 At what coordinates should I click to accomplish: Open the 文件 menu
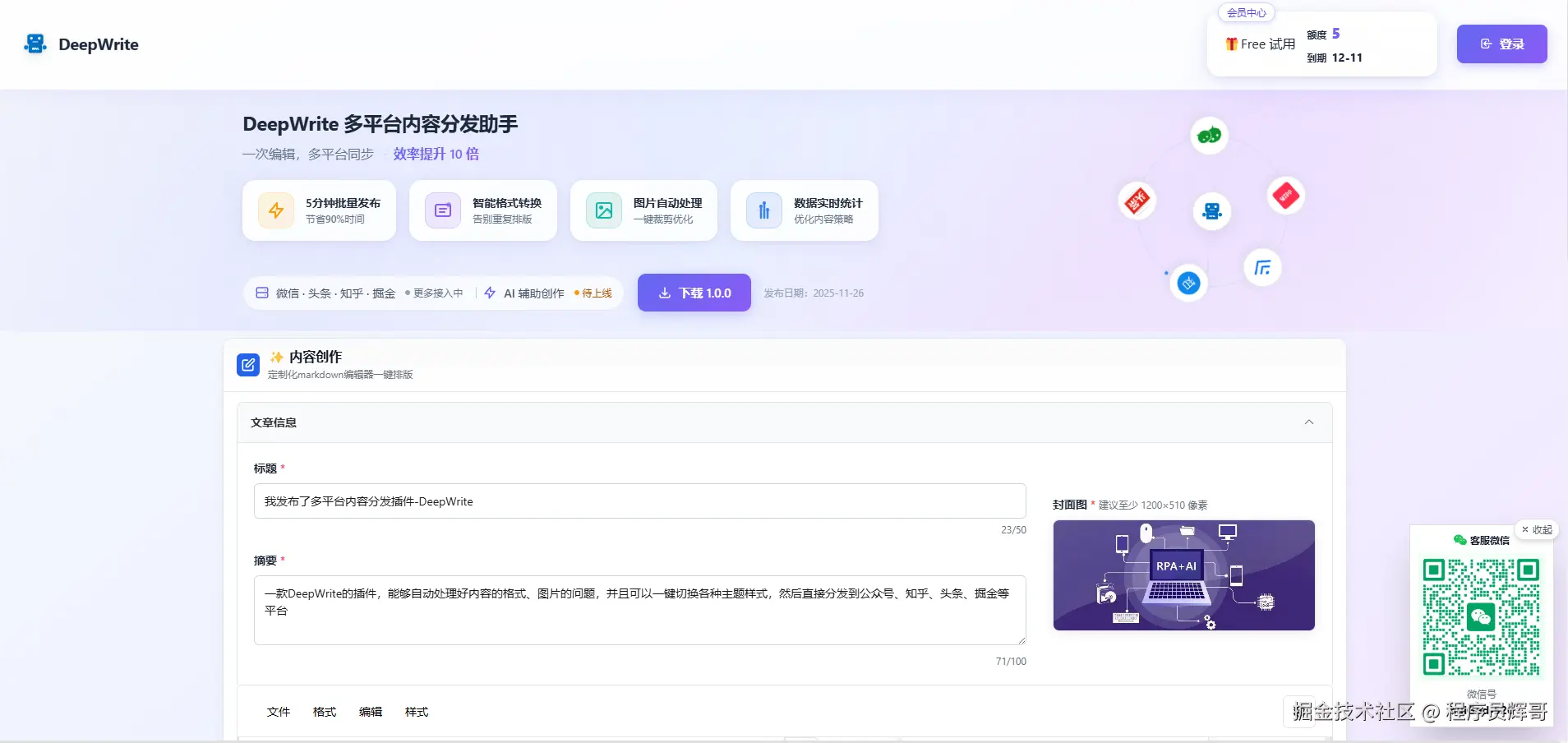tap(279, 712)
